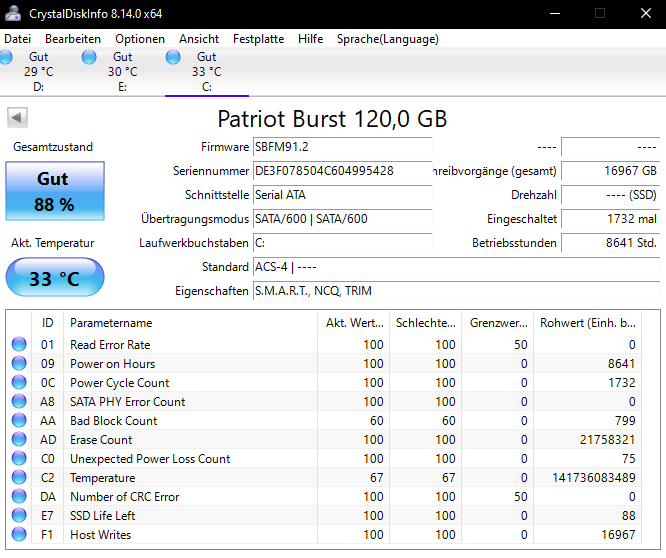This screenshot has height=558, width=666.
Task: Select the Power Cycle Count row
Action: pos(326,383)
